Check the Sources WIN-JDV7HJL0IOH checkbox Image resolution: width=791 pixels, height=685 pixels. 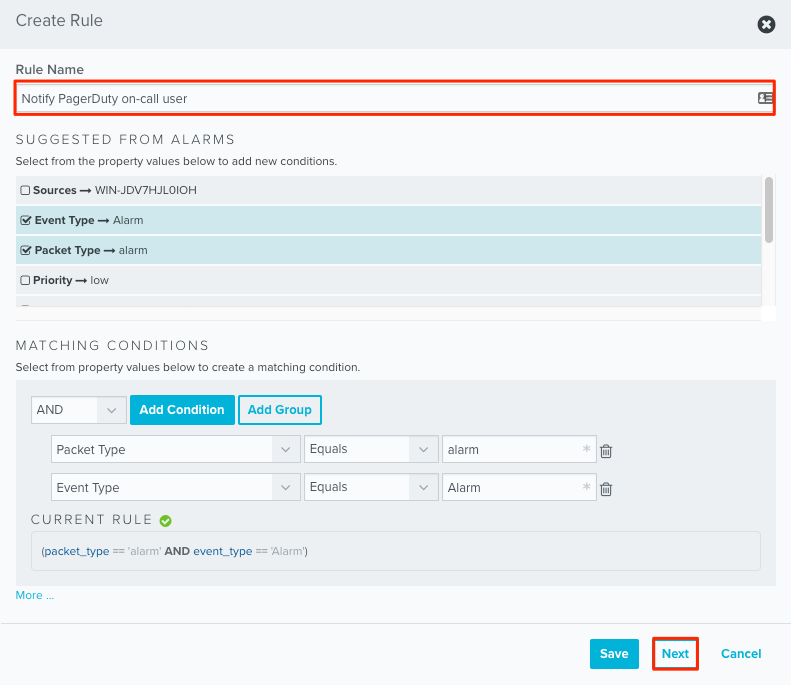[x=25, y=190]
